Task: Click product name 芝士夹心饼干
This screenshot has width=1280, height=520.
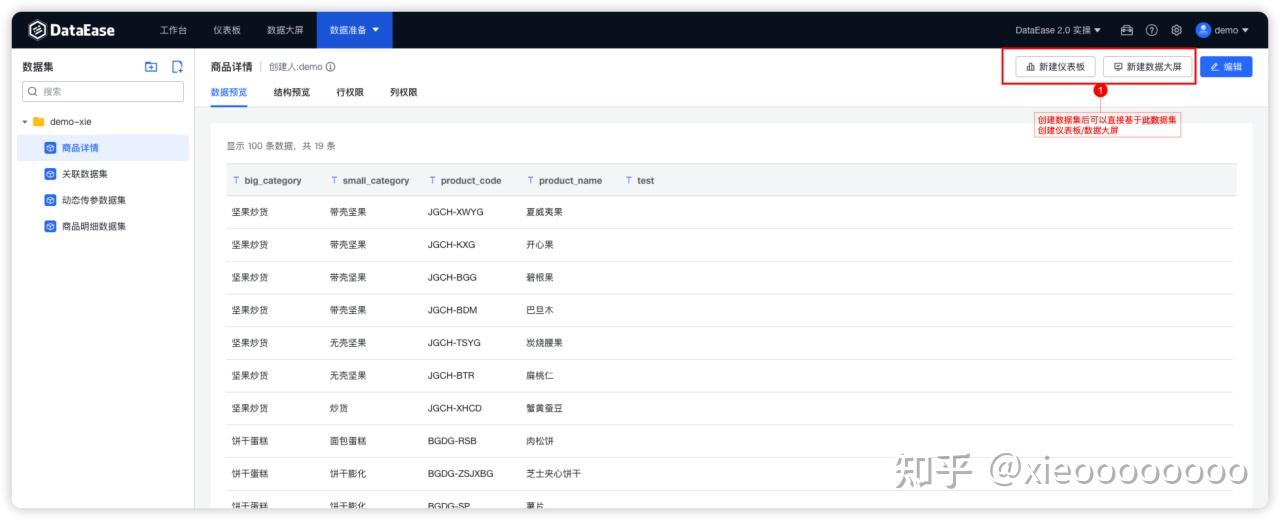Action: 553,474
